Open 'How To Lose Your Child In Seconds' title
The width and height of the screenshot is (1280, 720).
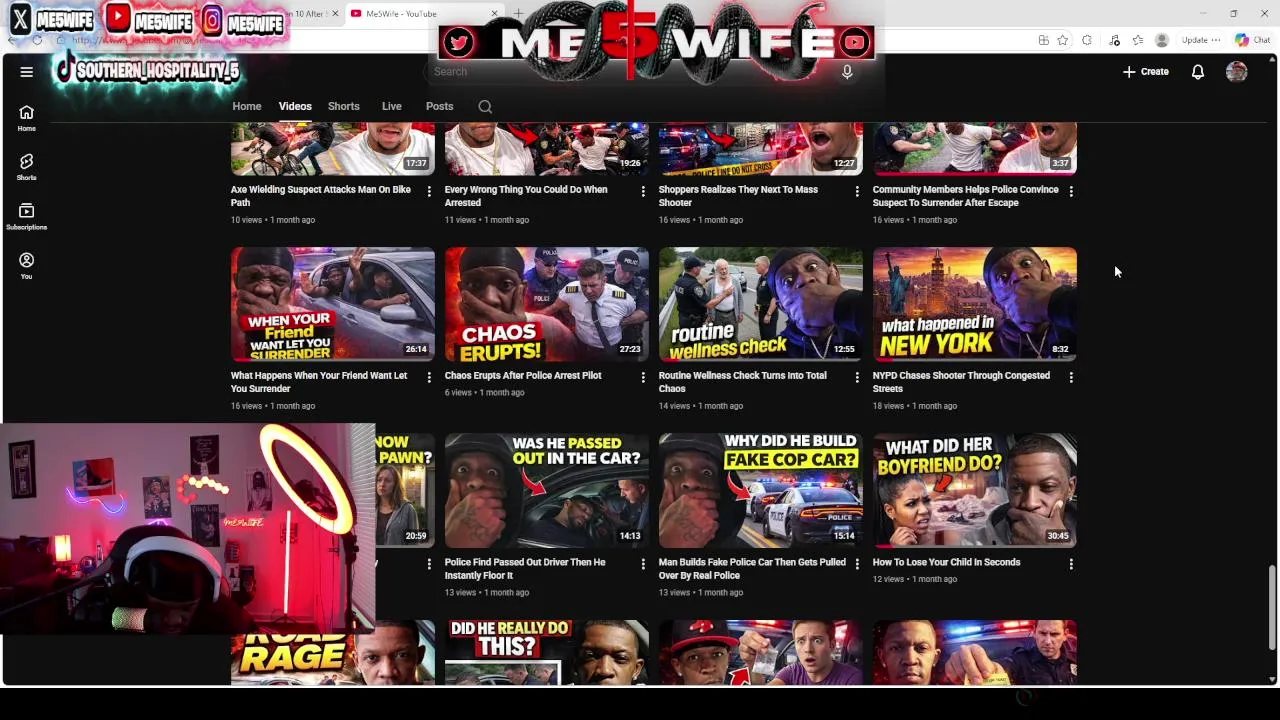[x=946, y=562]
